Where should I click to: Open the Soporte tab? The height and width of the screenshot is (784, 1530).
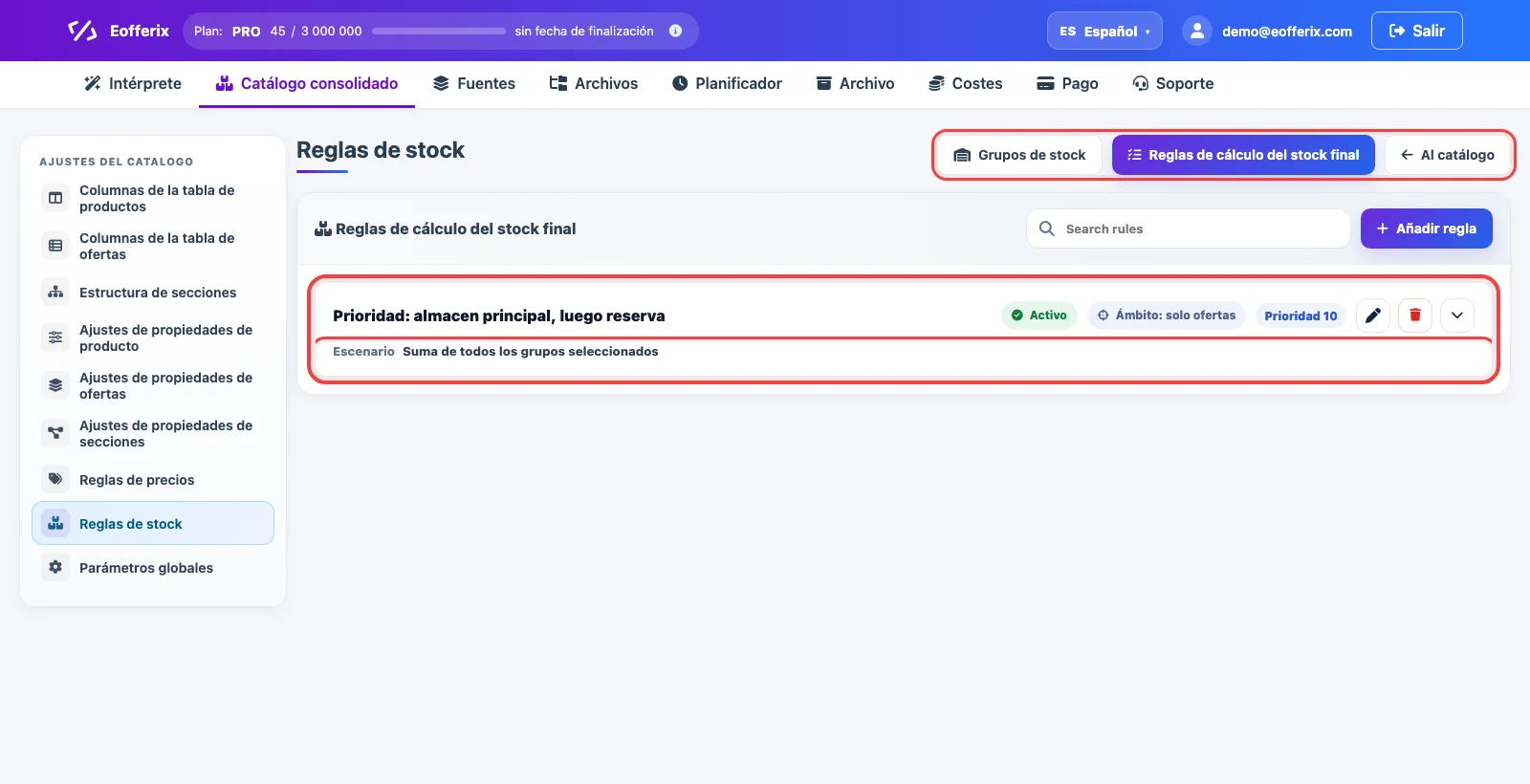(x=1173, y=83)
